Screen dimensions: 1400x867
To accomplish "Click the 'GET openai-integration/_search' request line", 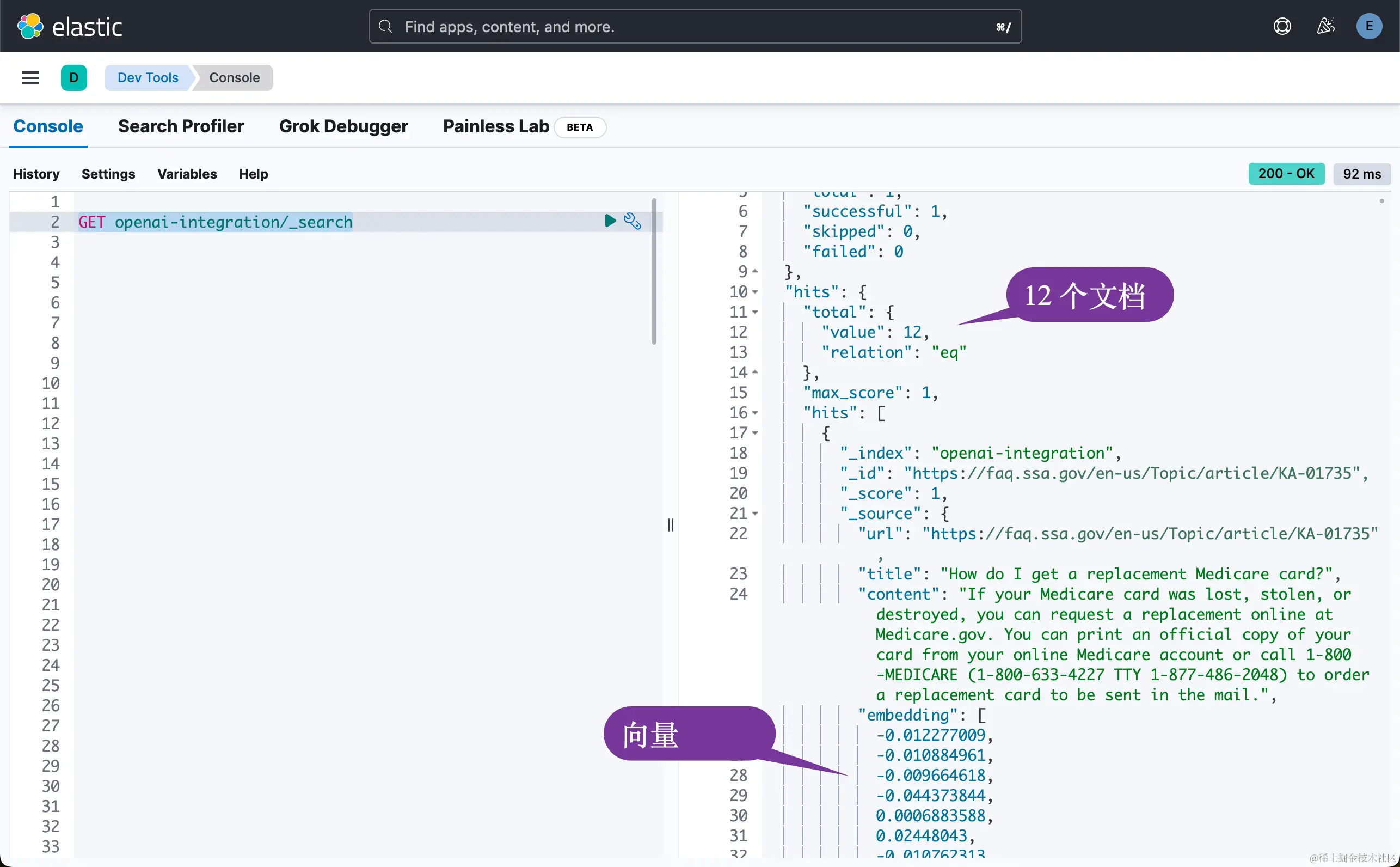I will click(216, 222).
